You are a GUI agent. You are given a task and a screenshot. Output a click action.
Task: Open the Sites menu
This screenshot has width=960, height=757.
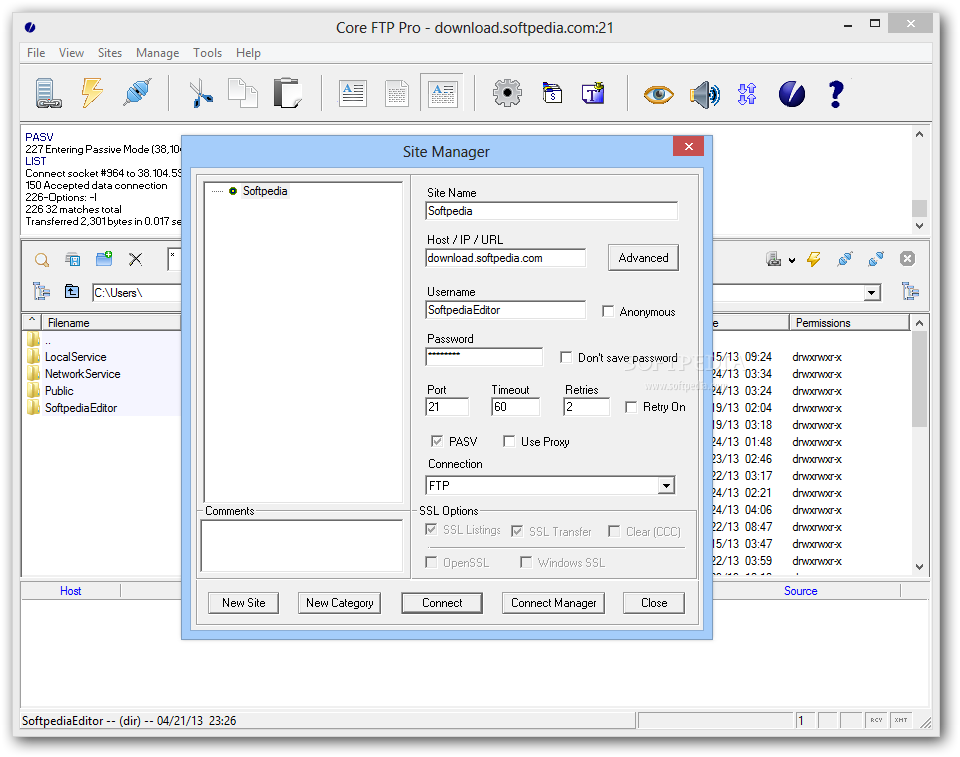click(110, 53)
